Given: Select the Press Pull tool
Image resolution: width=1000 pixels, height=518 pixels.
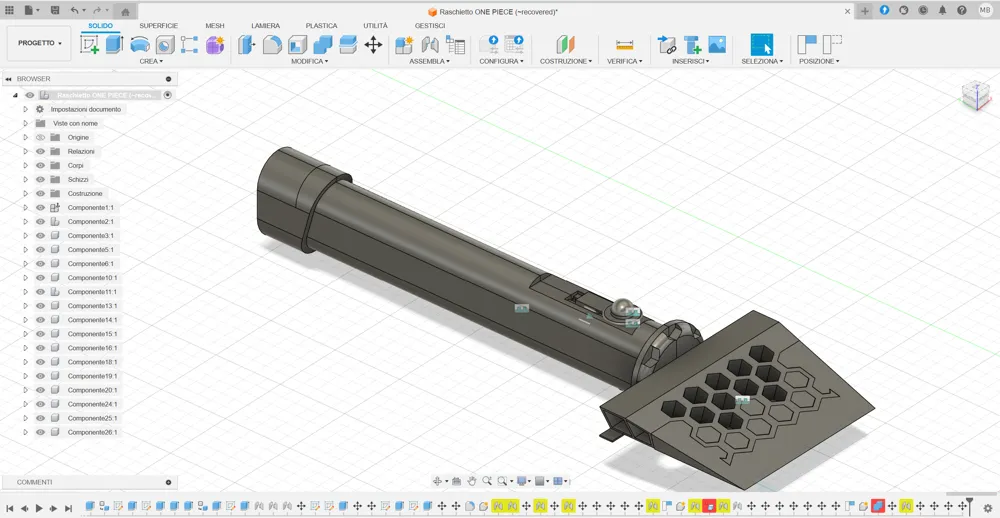Looking at the screenshot, I should click(247, 45).
